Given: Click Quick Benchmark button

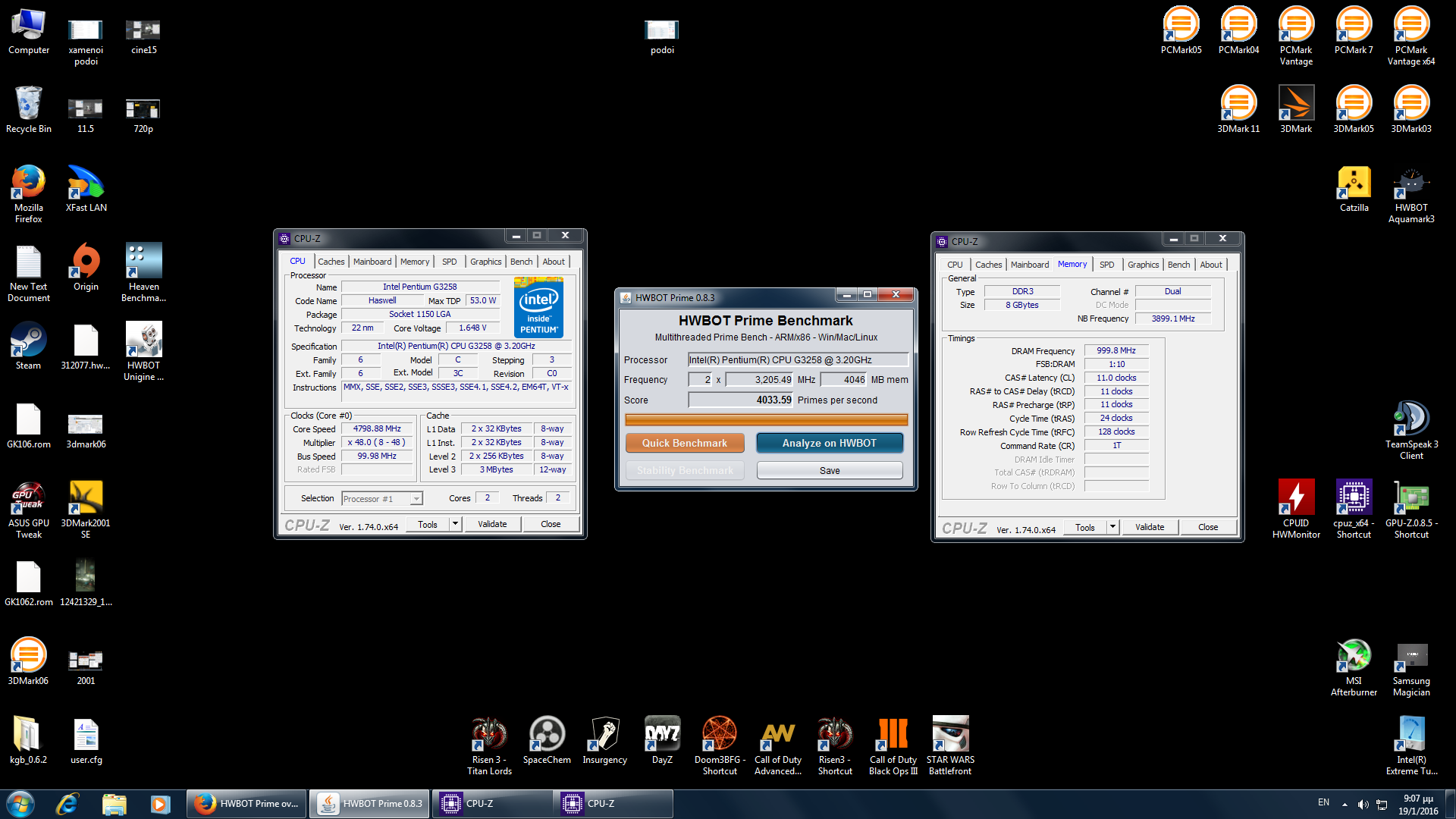Looking at the screenshot, I should (685, 443).
